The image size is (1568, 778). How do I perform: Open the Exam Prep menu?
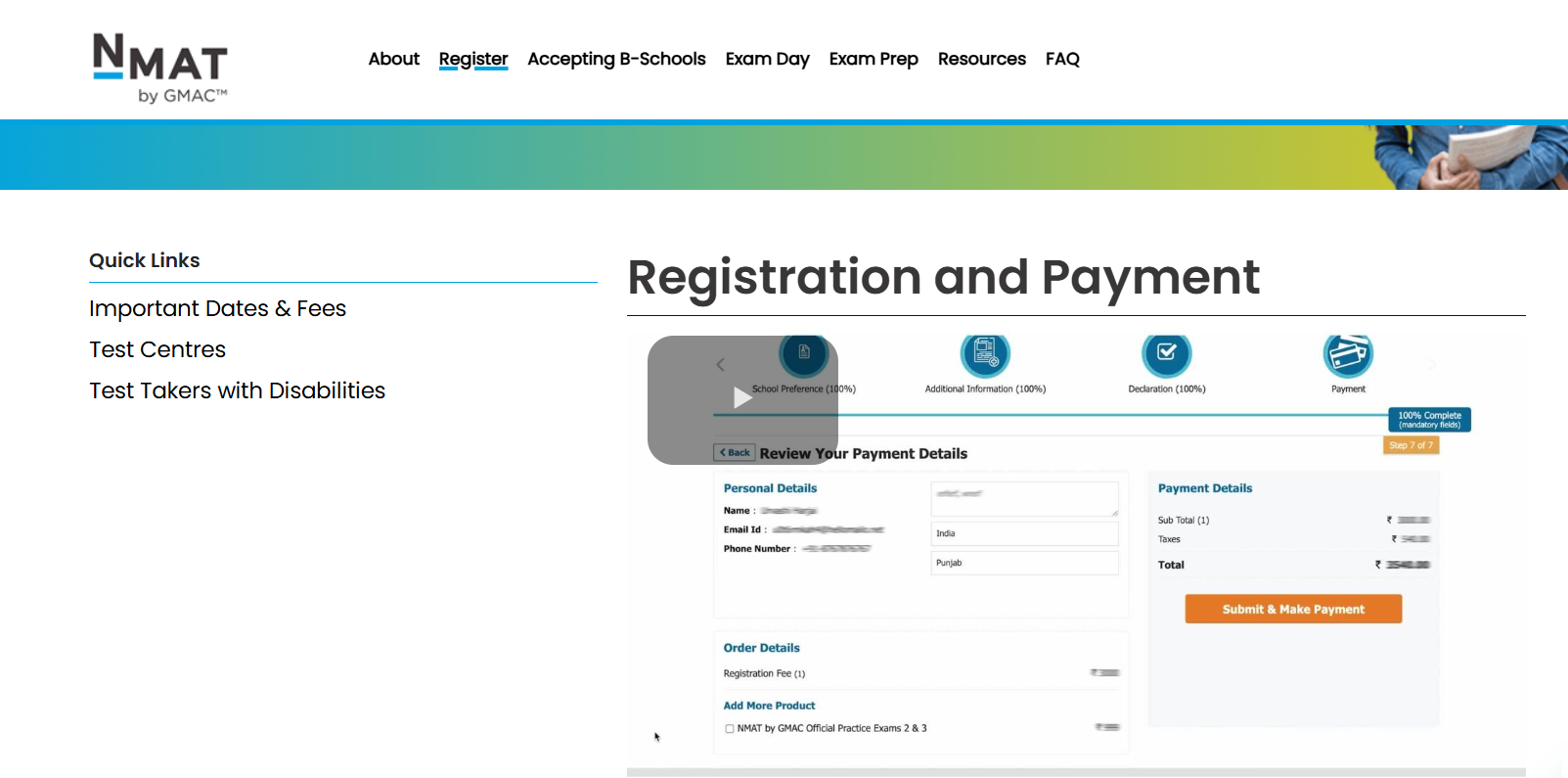point(874,59)
